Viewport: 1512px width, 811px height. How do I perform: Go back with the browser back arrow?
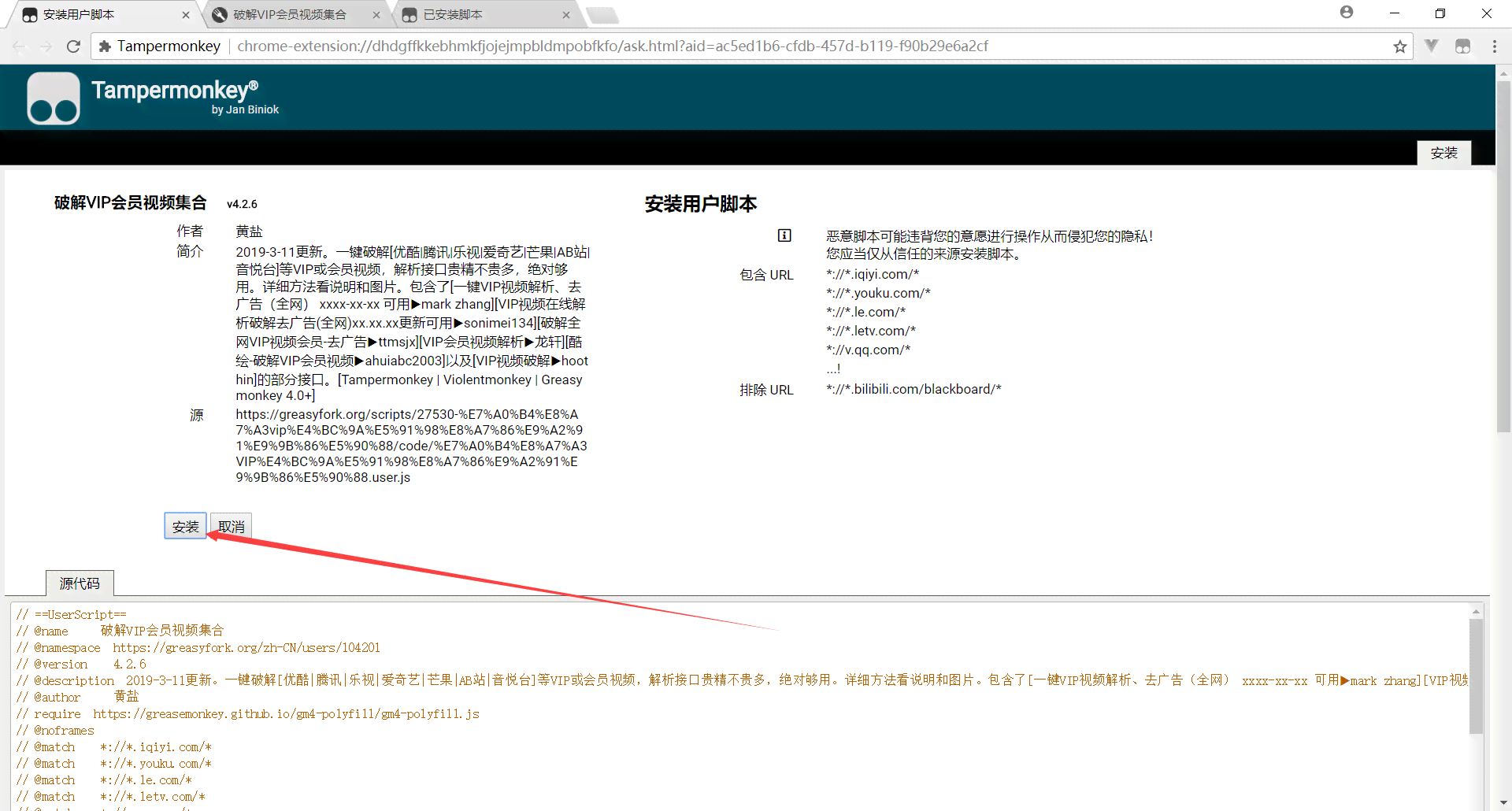(x=20, y=46)
